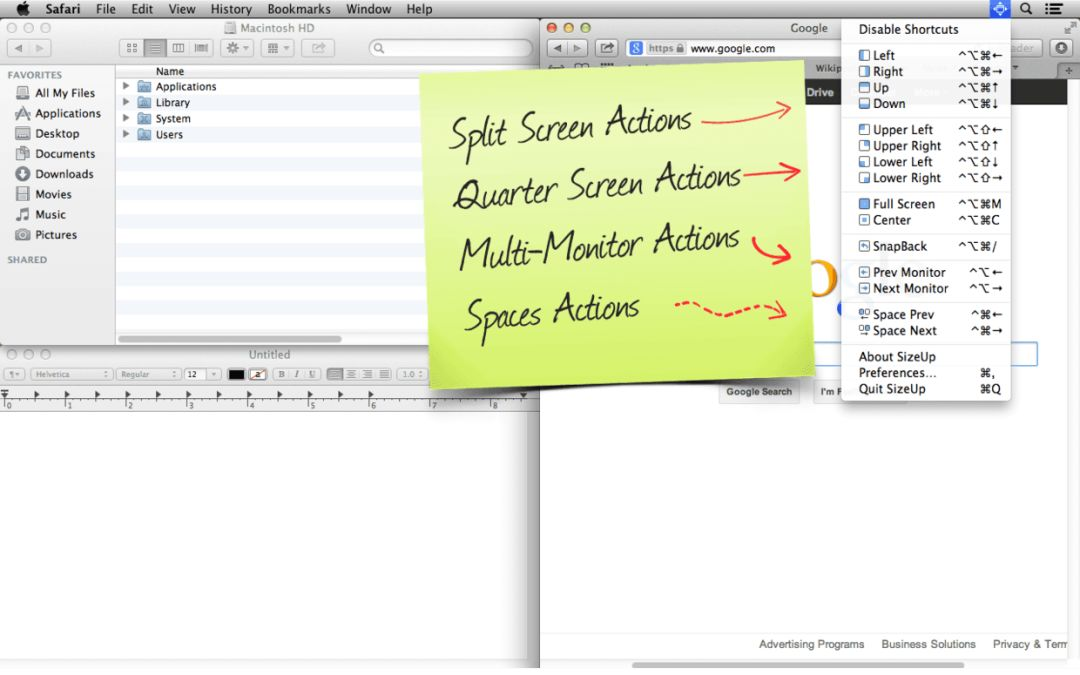Open Bookmarks menu in menu bar
This screenshot has width=1080, height=675.
(x=299, y=9)
